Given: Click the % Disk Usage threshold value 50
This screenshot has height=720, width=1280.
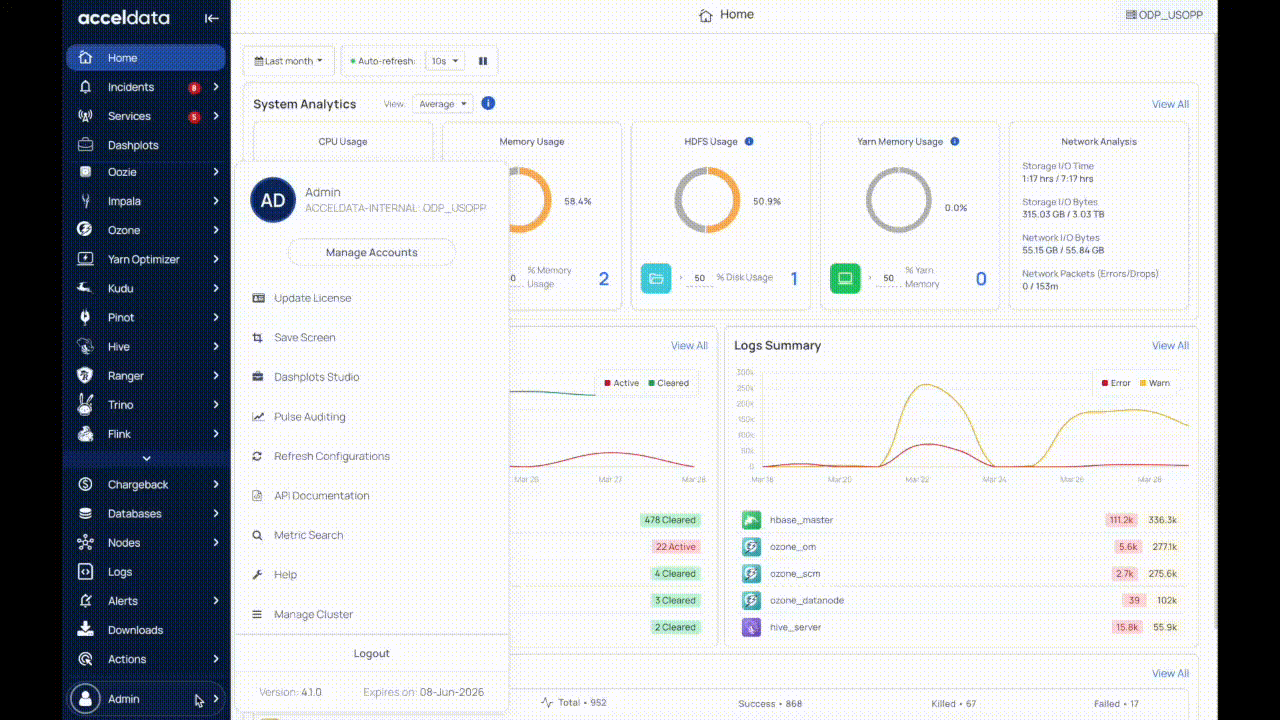Looking at the screenshot, I should point(699,278).
